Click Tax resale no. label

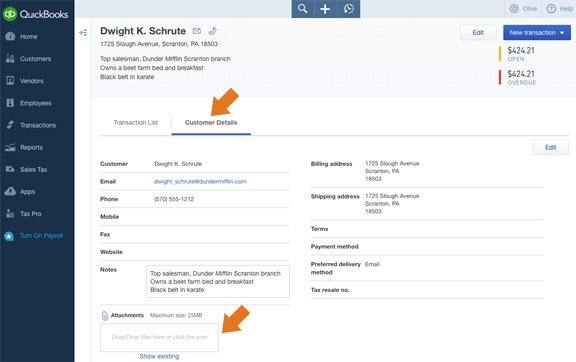point(330,290)
